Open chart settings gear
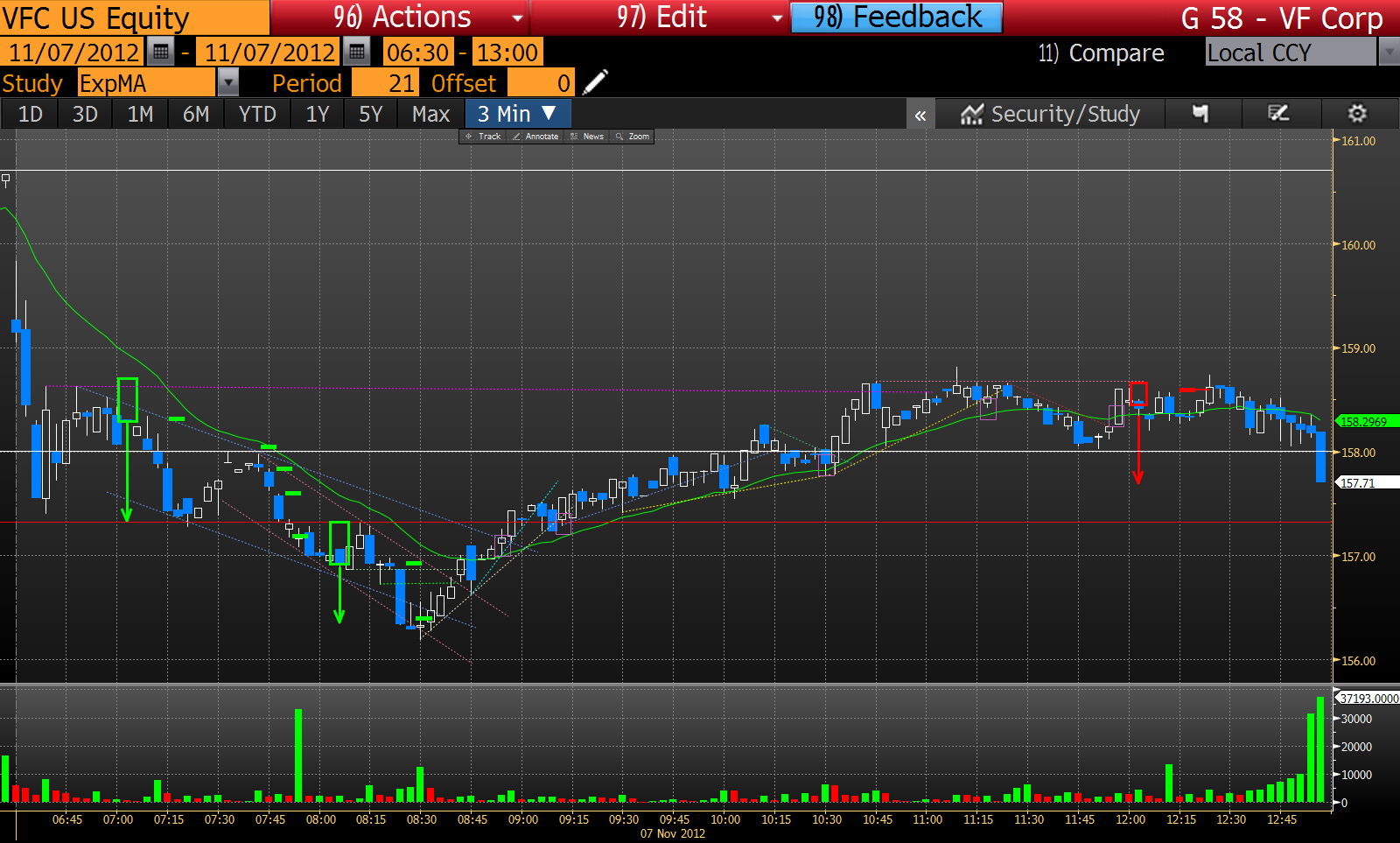The height and width of the screenshot is (843, 1400). point(1357,114)
